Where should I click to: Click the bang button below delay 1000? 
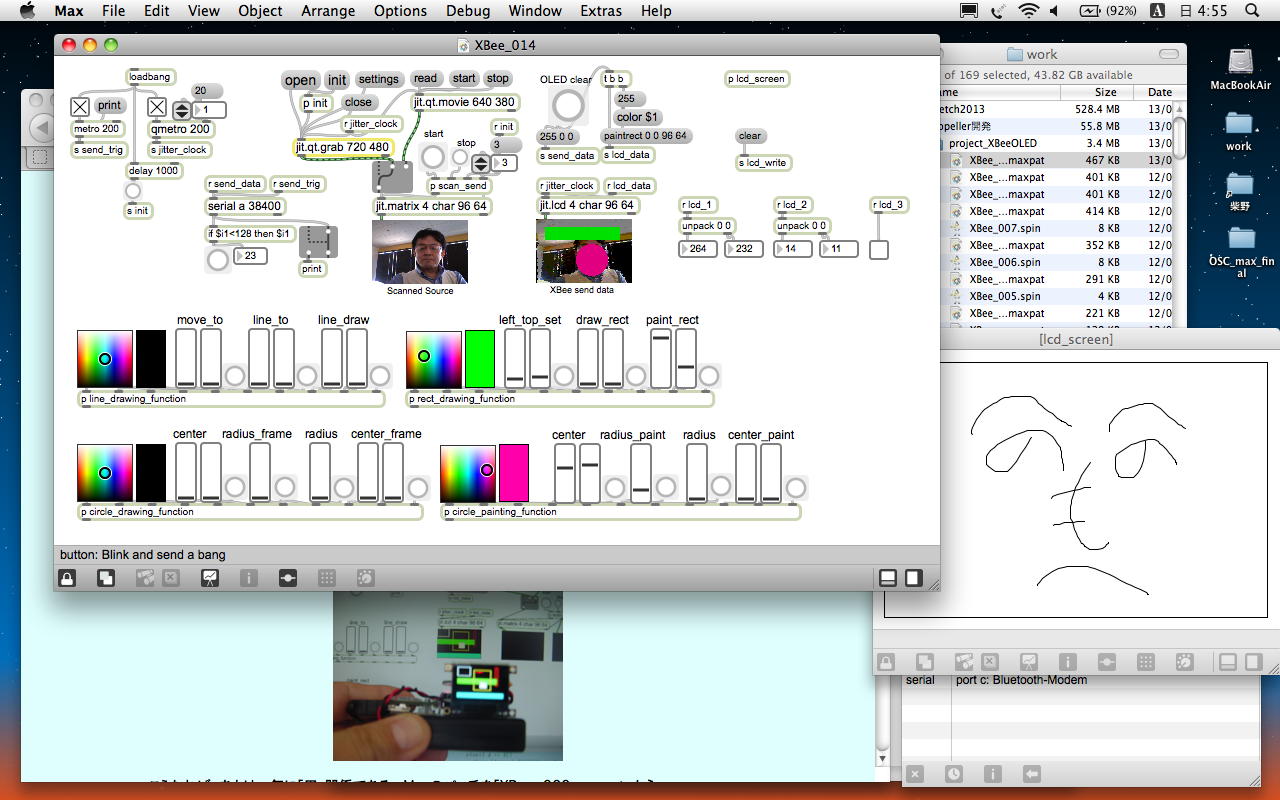tap(133, 191)
